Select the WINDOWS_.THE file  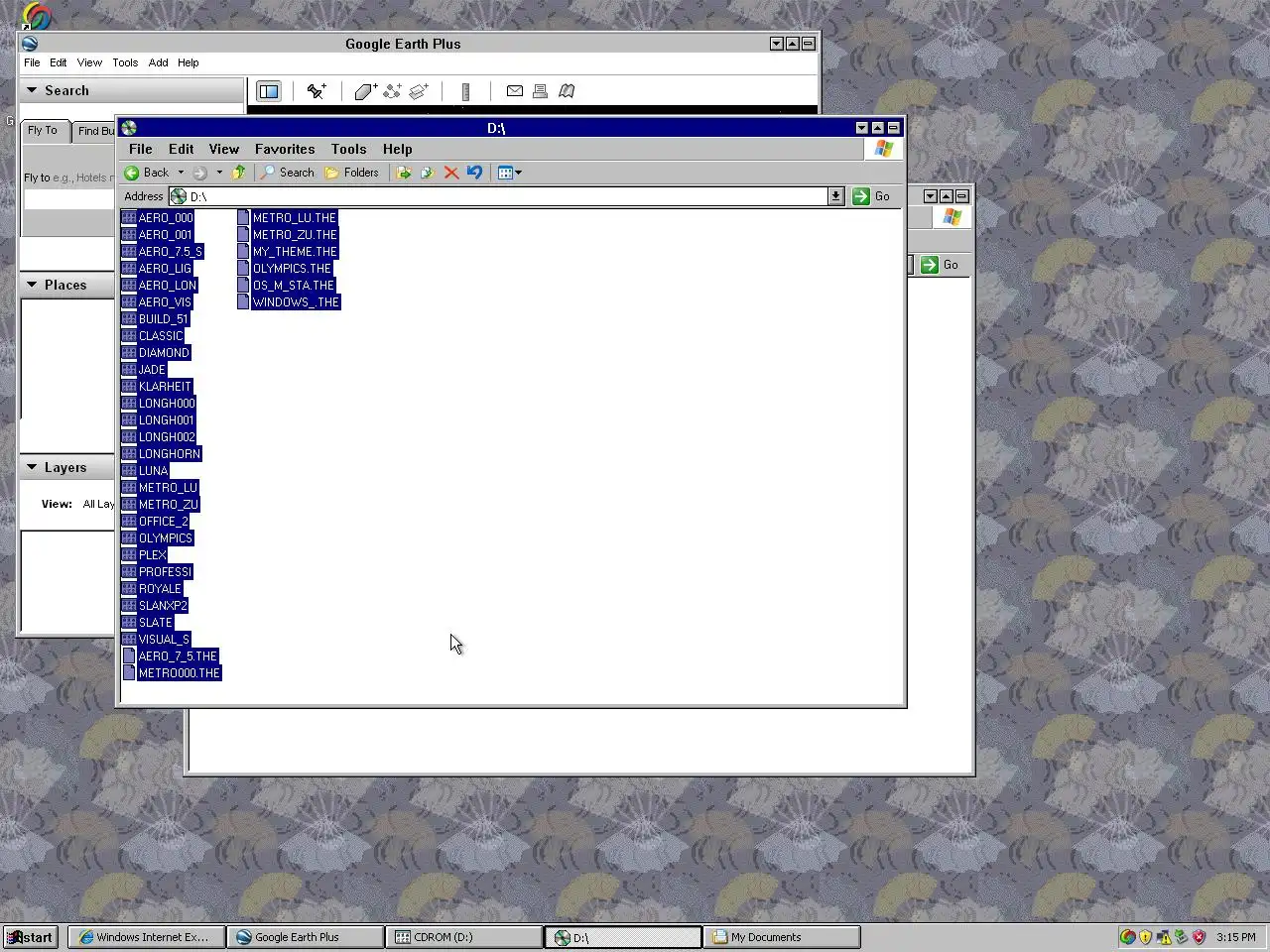[x=289, y=302]
